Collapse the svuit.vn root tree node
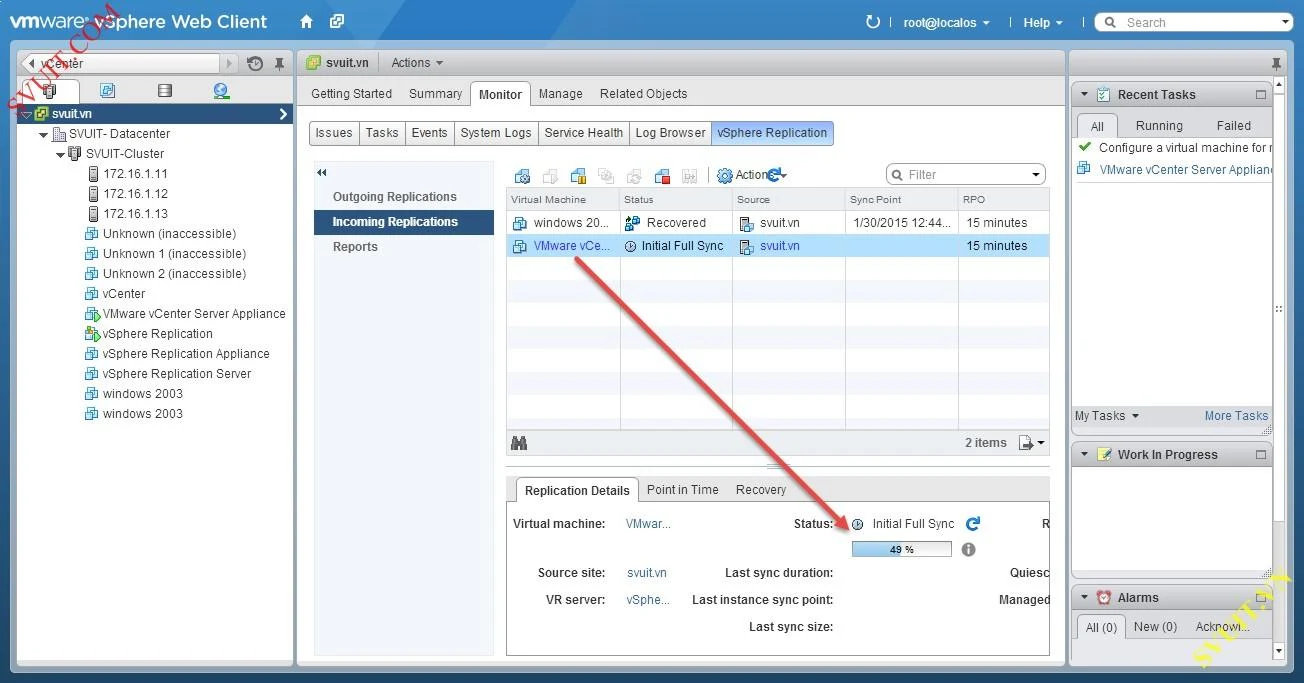Viewport: 1304px width, 683px height. pos(26,114)
